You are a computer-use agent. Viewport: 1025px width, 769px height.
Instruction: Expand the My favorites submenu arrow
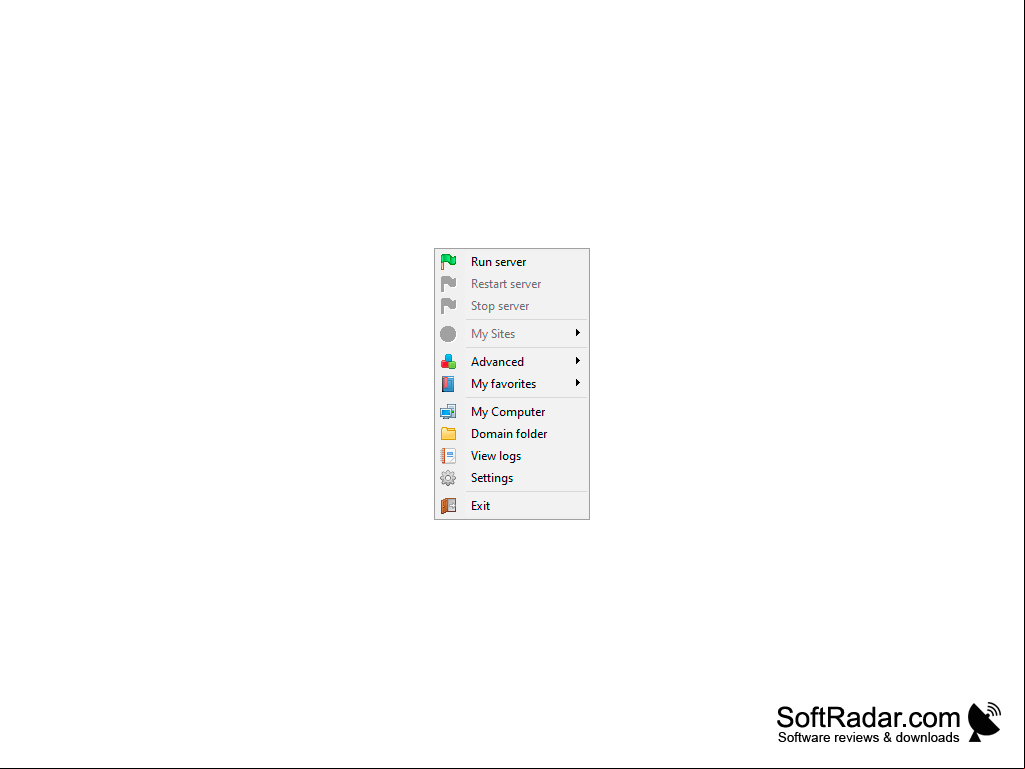point(578,383)
